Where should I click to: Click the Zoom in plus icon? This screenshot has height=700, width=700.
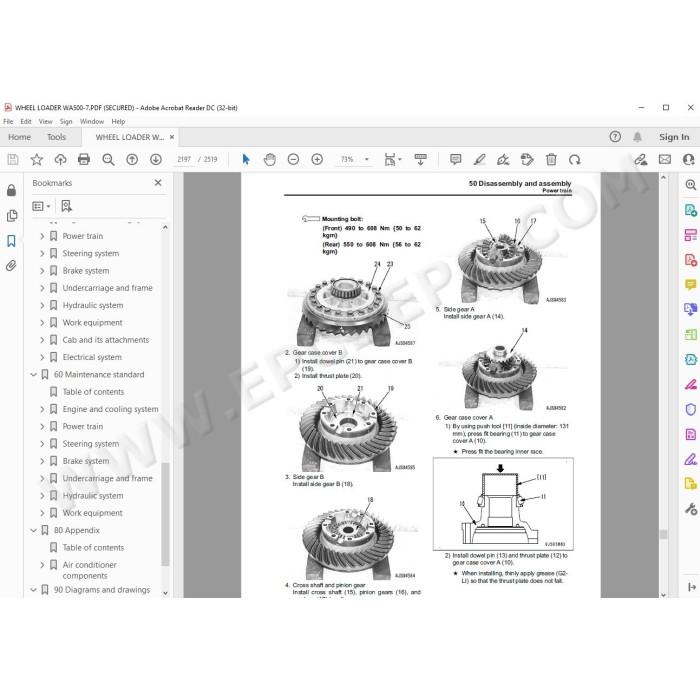(317, 159)
